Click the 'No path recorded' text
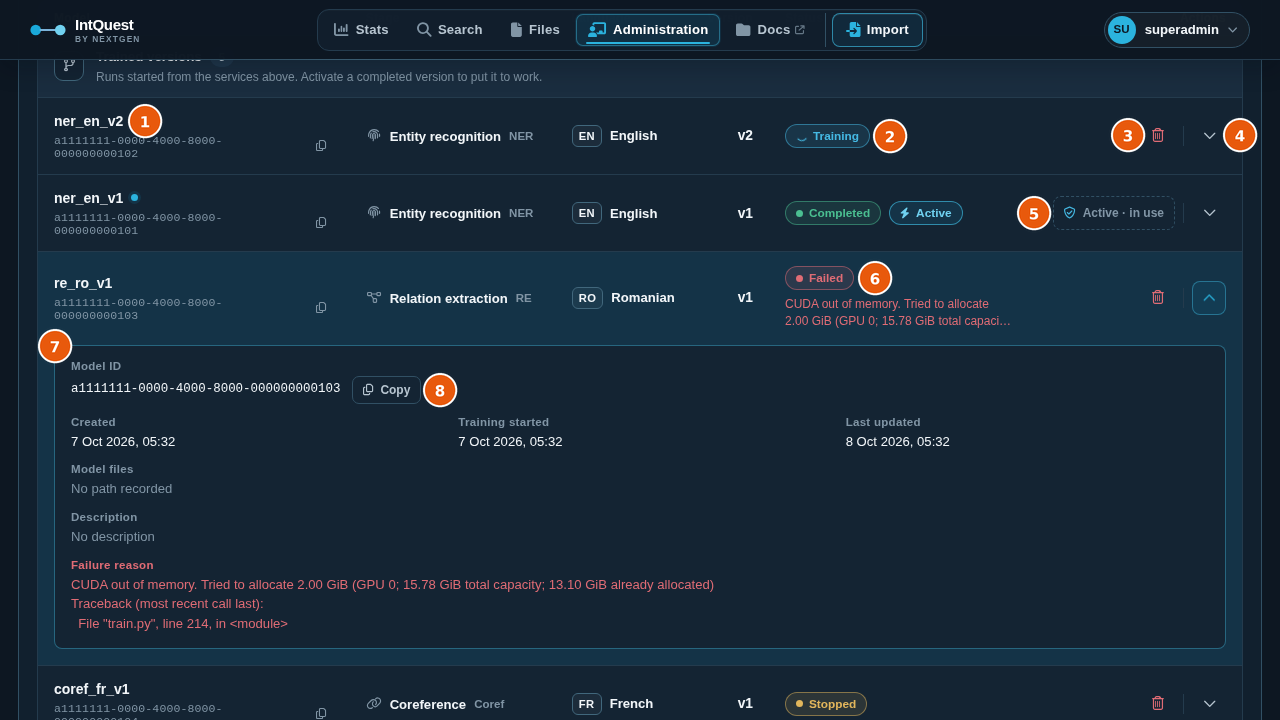 (x=121, y=489)
